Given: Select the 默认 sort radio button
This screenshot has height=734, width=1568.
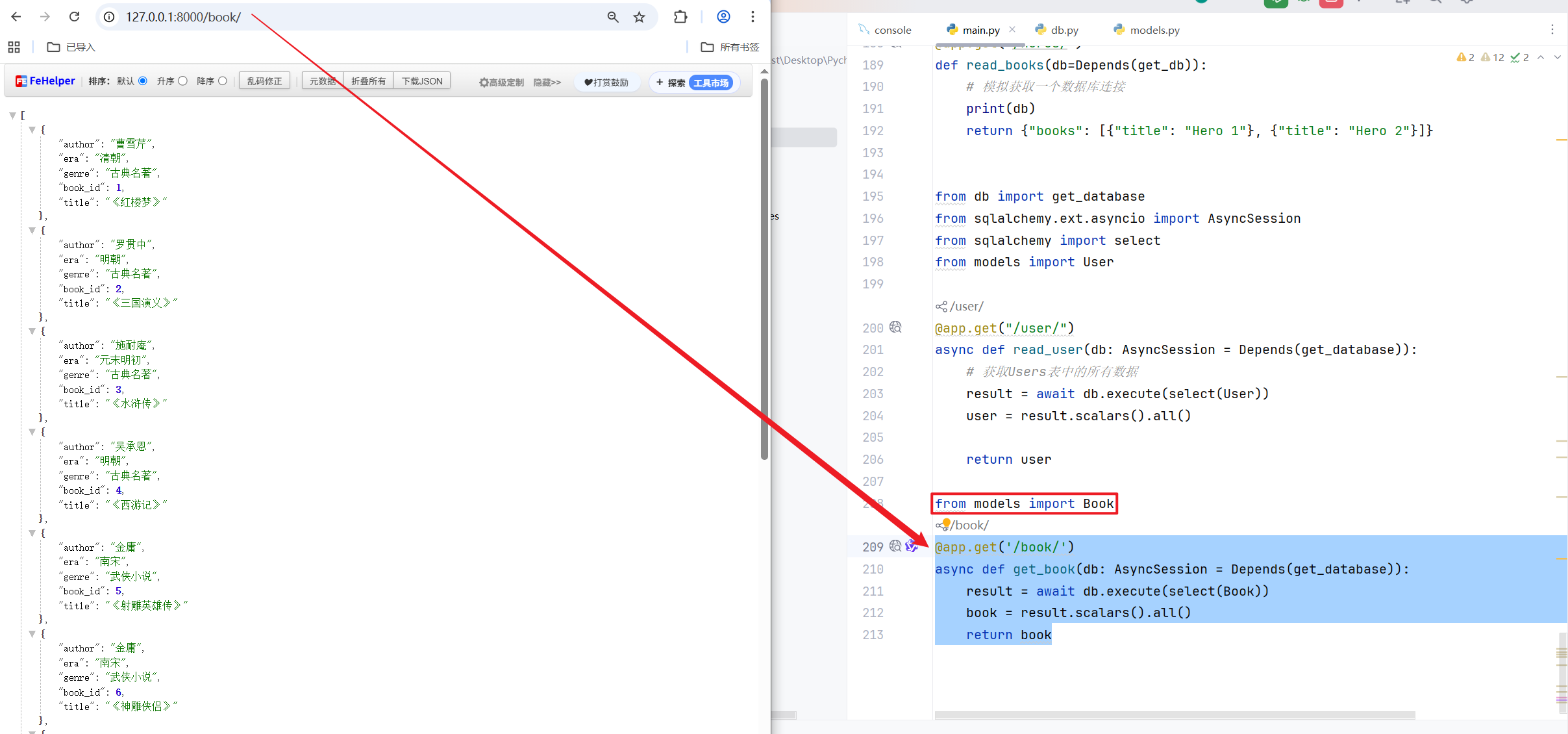Looking at the screenshot, I should click(143, 81).
